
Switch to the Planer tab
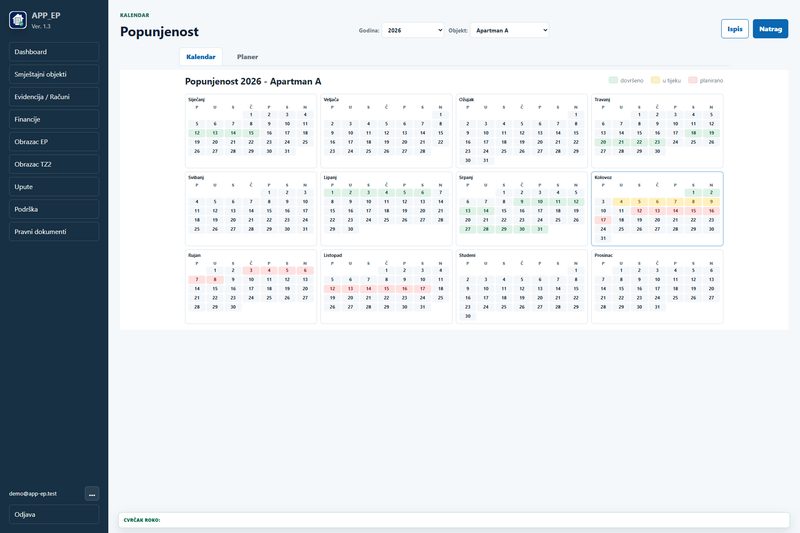tap(247, 57)
